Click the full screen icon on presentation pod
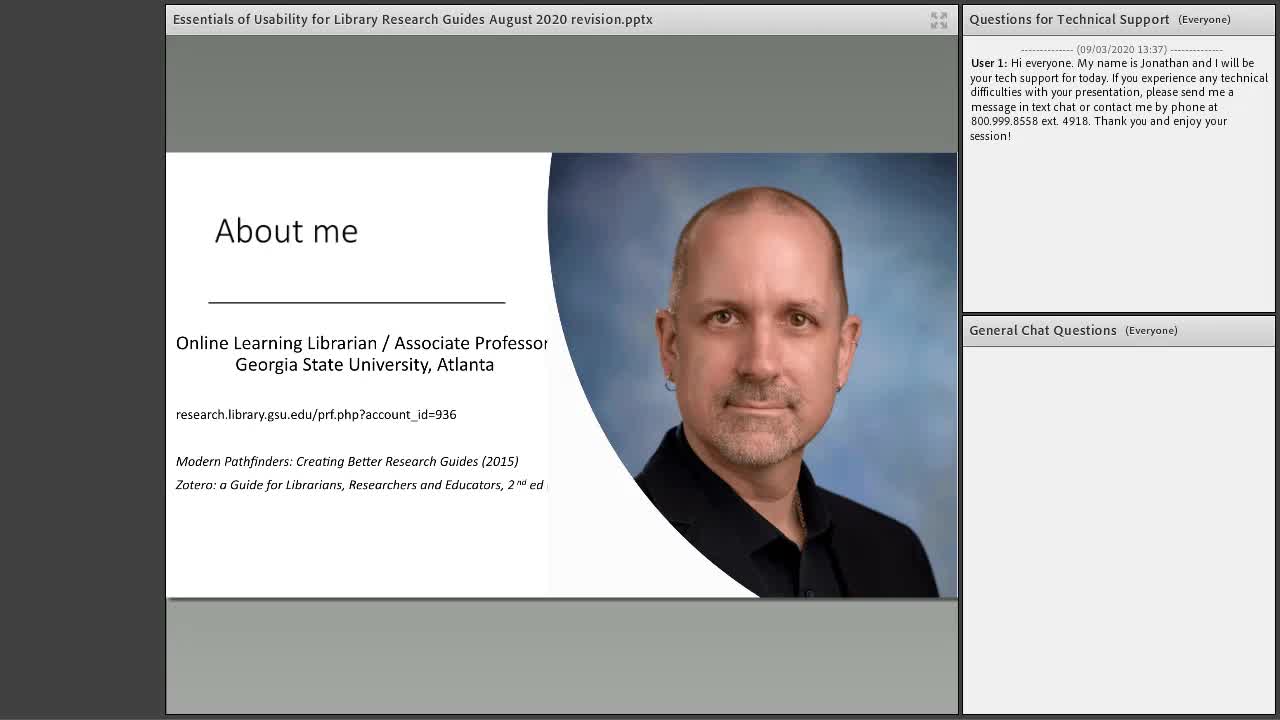Viewport: 1280px width, 720px height. (938, 20)
